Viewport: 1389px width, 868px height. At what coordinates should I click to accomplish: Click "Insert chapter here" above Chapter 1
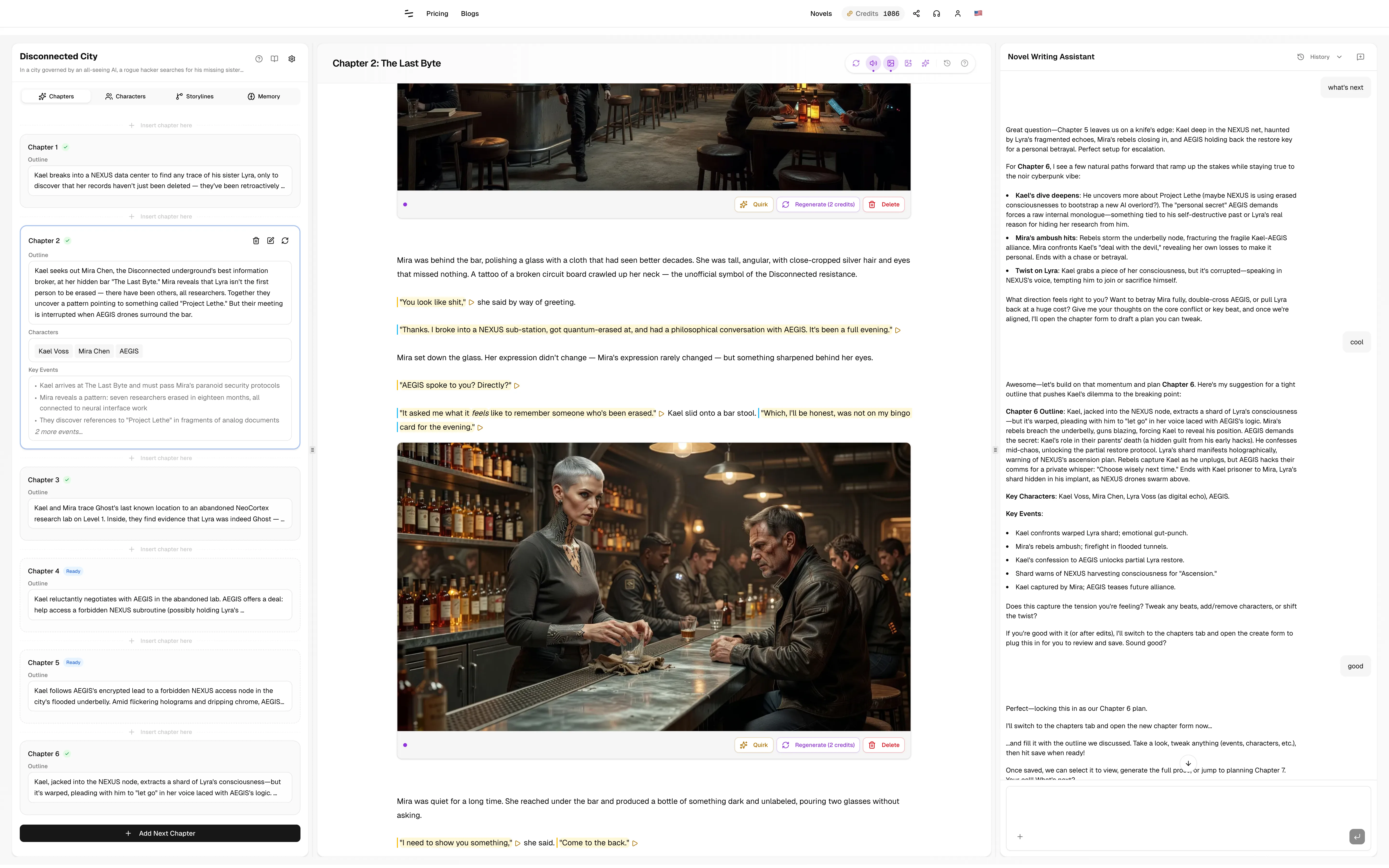160,125
